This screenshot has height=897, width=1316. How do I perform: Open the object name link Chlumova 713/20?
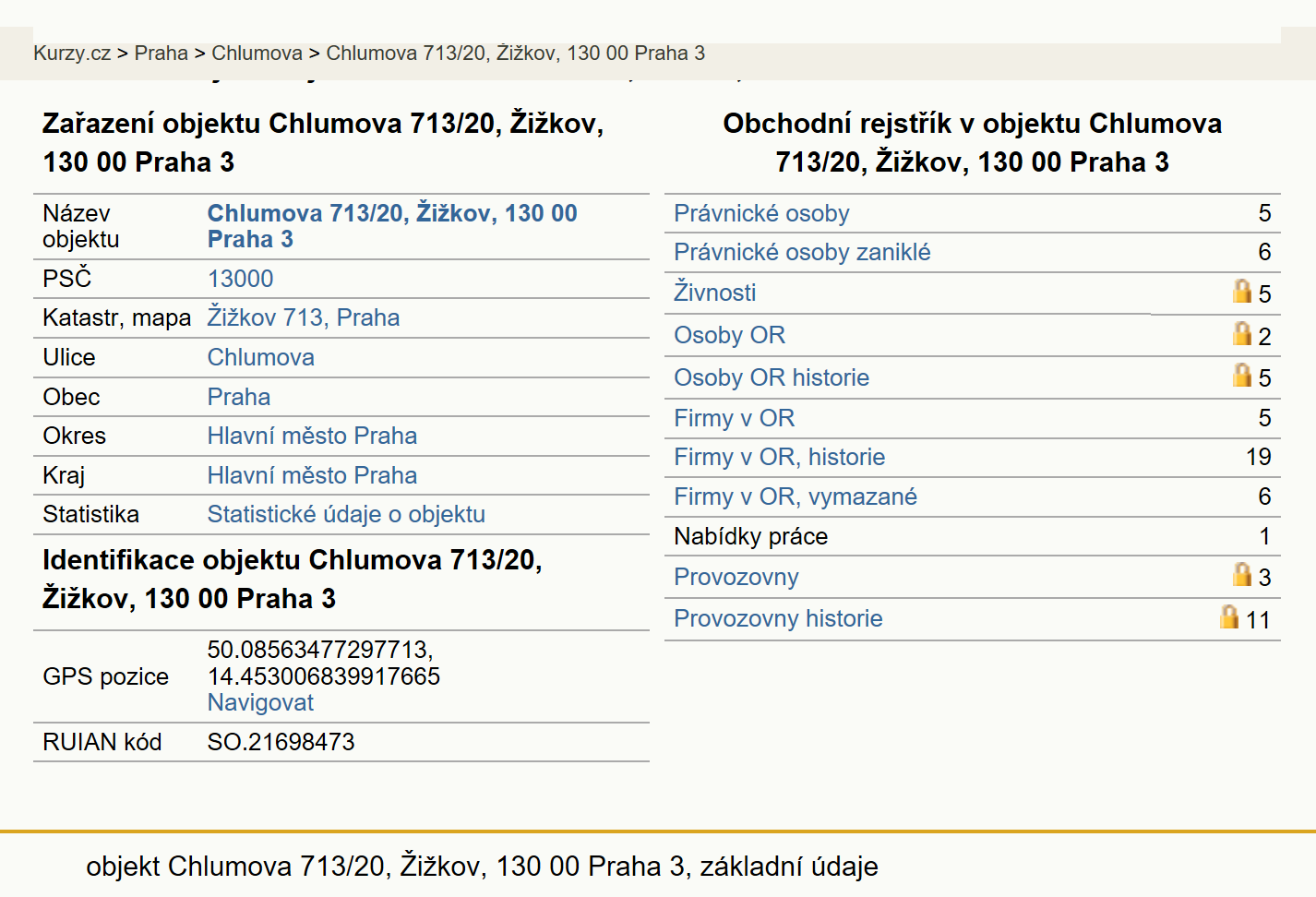click(x=392, y=226)
